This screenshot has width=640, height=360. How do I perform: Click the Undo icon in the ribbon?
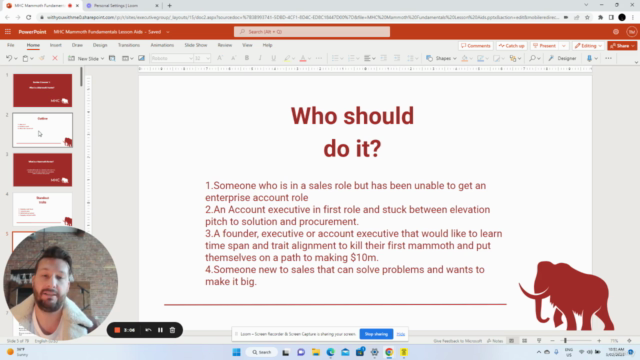pyautogui.click(x=9, y=58)
